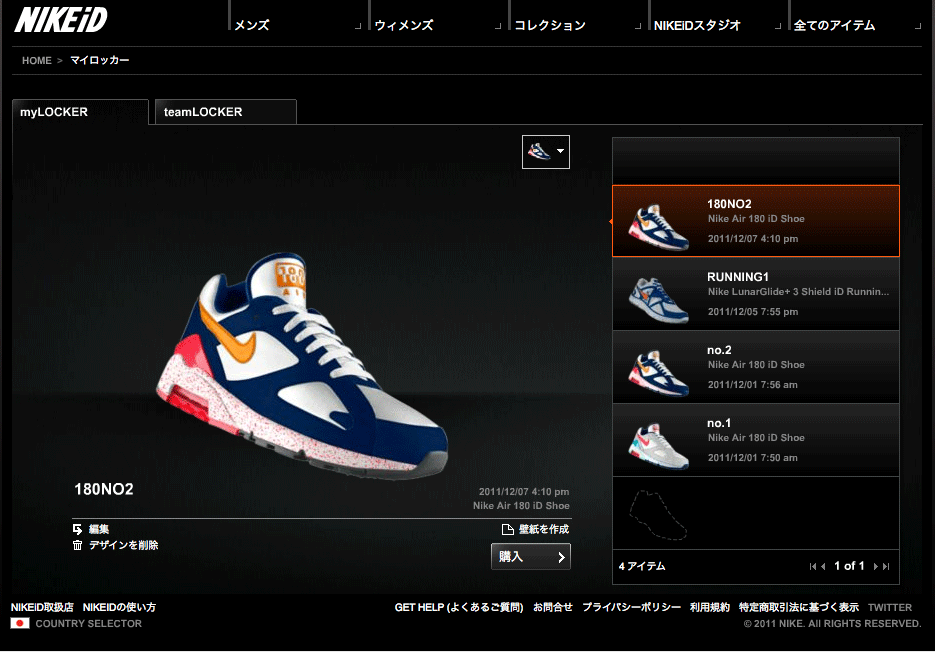Click the 1 of 1 page indicator
The height and width of the screenshot is (652, 935).
point(849,566)
